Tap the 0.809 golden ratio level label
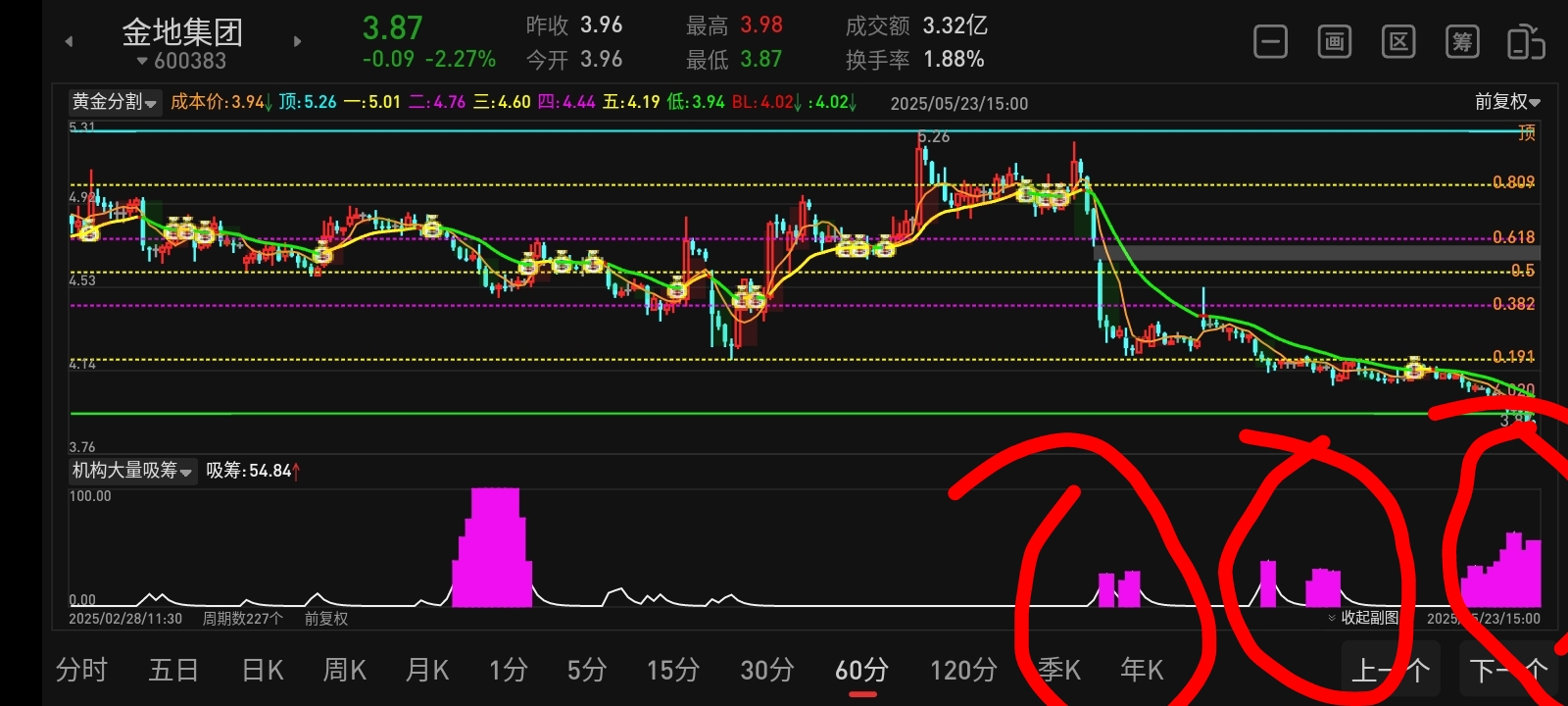Screen dimensions: 1568x706 click(1514, 182)
